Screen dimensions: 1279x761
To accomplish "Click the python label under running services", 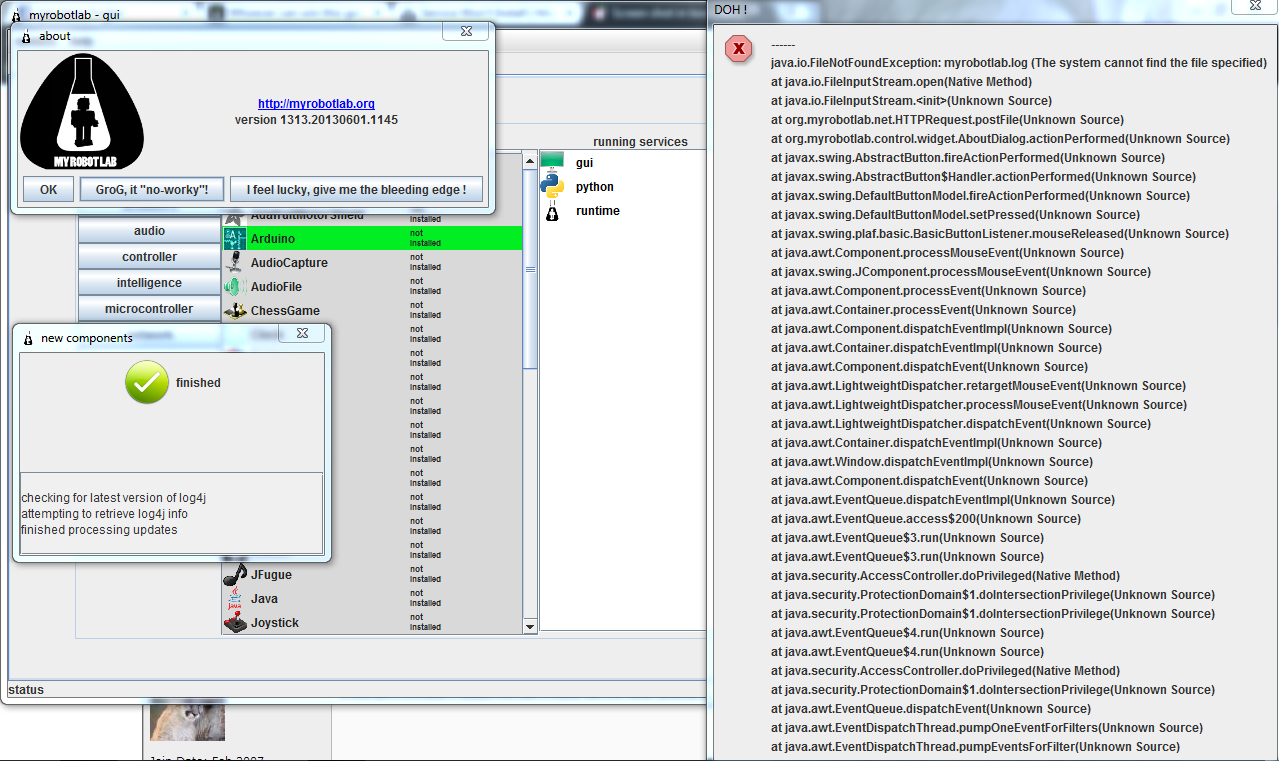I will point(595,187).
